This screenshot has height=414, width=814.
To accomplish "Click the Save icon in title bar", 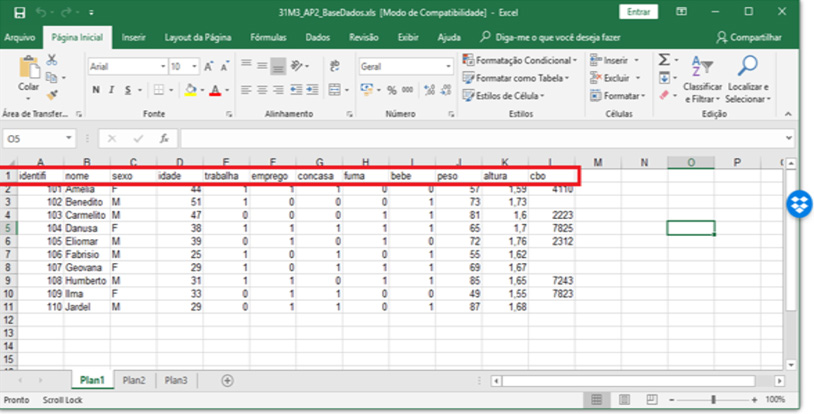I will point(20,12).
